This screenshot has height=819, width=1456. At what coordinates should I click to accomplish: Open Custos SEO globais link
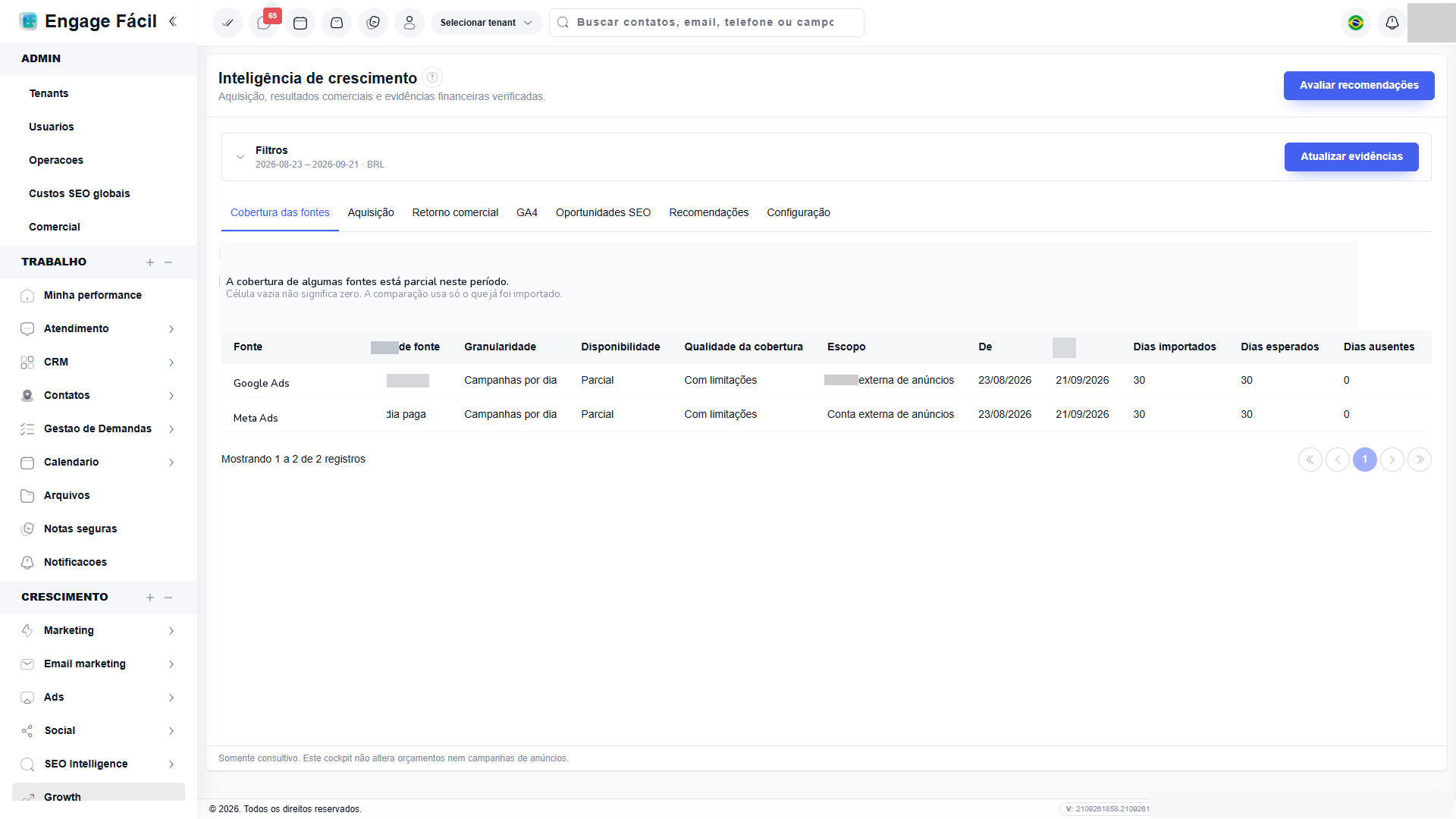click(x=80, y=193)
